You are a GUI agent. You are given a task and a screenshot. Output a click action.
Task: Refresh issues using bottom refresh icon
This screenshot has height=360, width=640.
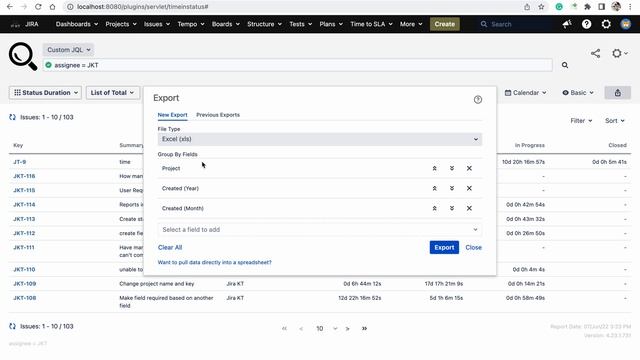point(12,326)
